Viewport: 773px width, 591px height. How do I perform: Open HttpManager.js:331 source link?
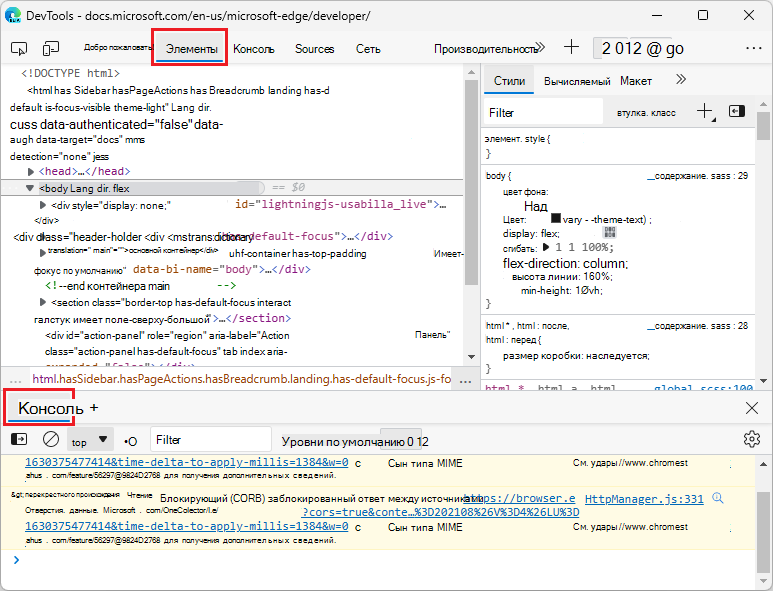coord(644,499)
